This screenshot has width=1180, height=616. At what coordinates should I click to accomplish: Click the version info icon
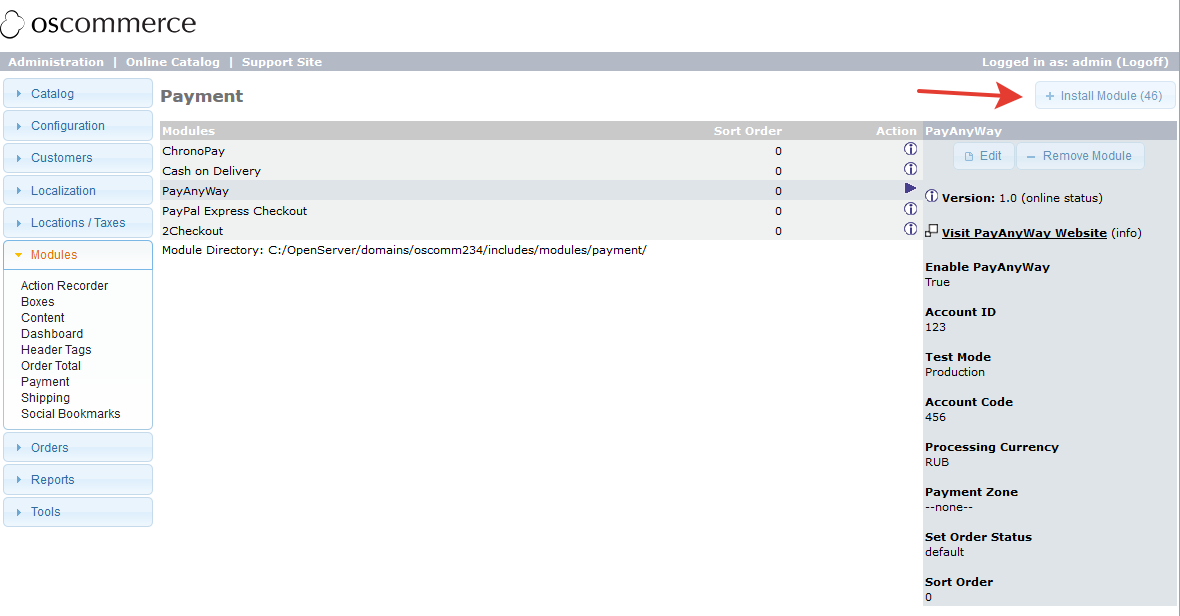pos(932,196)
